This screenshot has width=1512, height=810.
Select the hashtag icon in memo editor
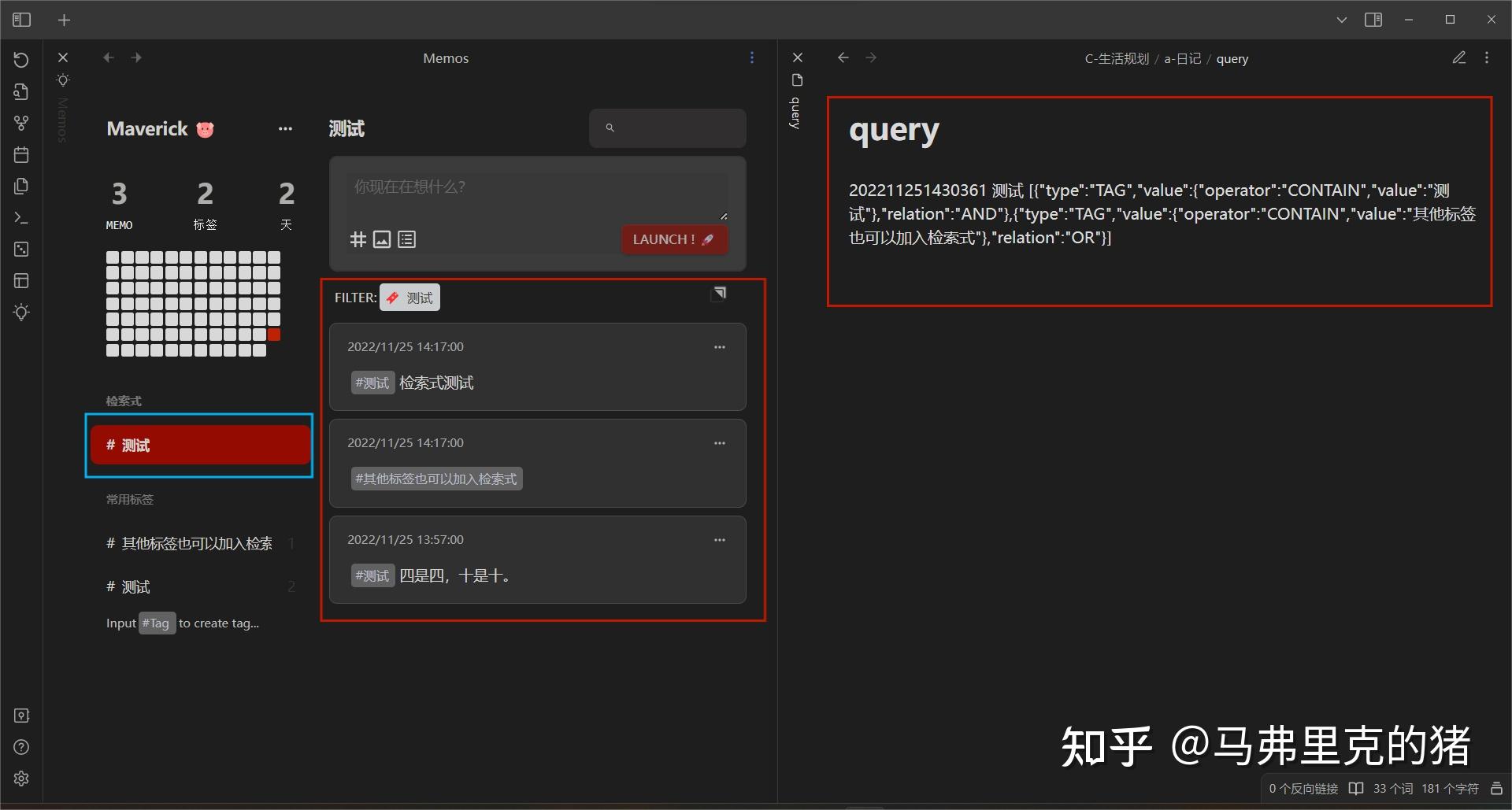(x=358, y=239)
